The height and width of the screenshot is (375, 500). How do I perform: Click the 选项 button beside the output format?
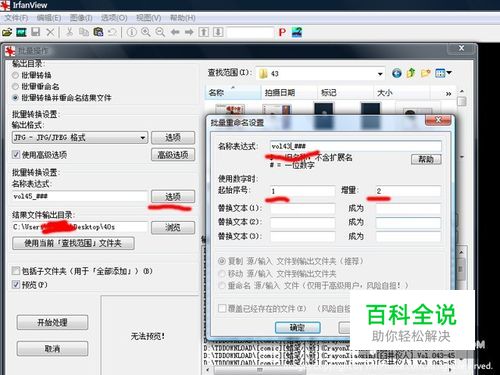pyautogui.click(x=173, y=137)
